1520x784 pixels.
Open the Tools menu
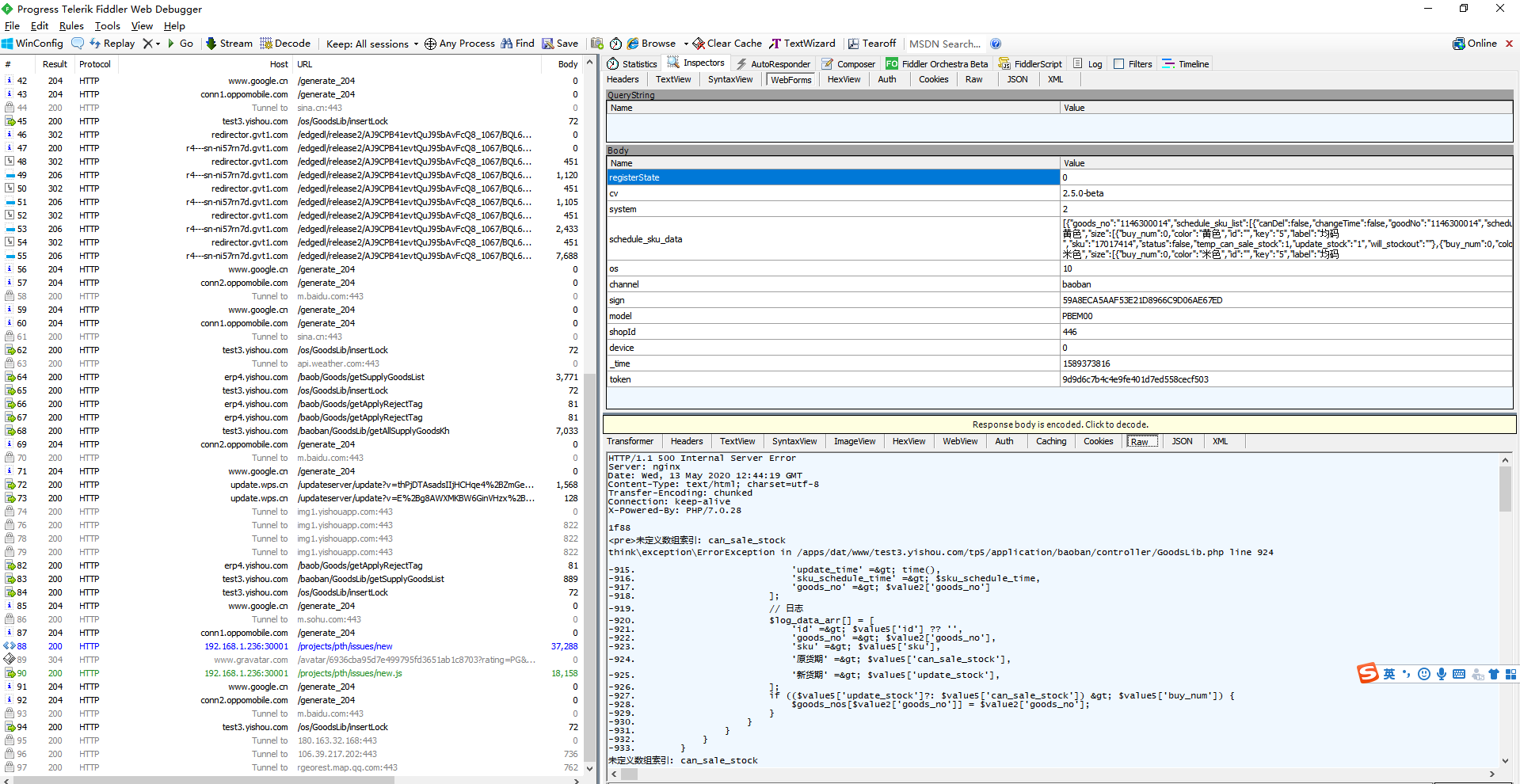tap(108, 26)
